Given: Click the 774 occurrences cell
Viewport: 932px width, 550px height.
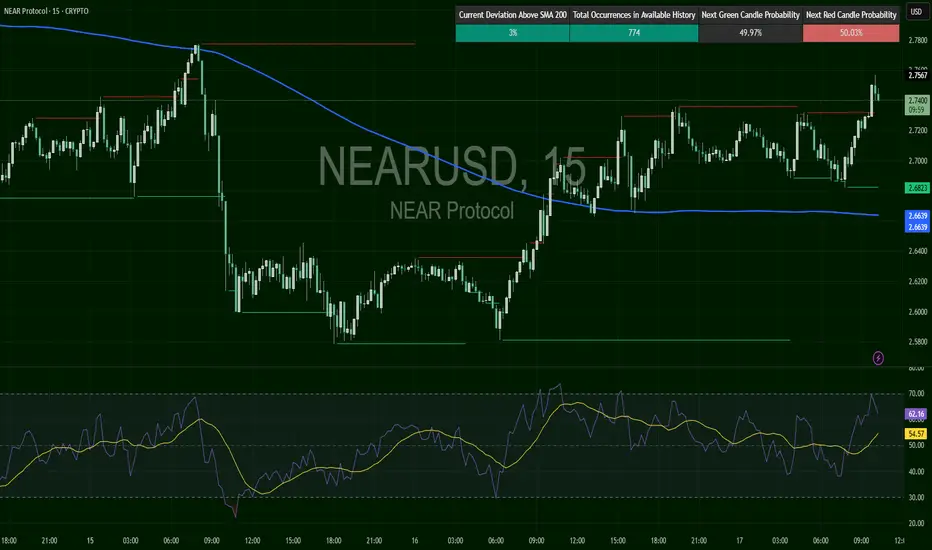Looking at the screenshot, I should click(x=634, y=33).
